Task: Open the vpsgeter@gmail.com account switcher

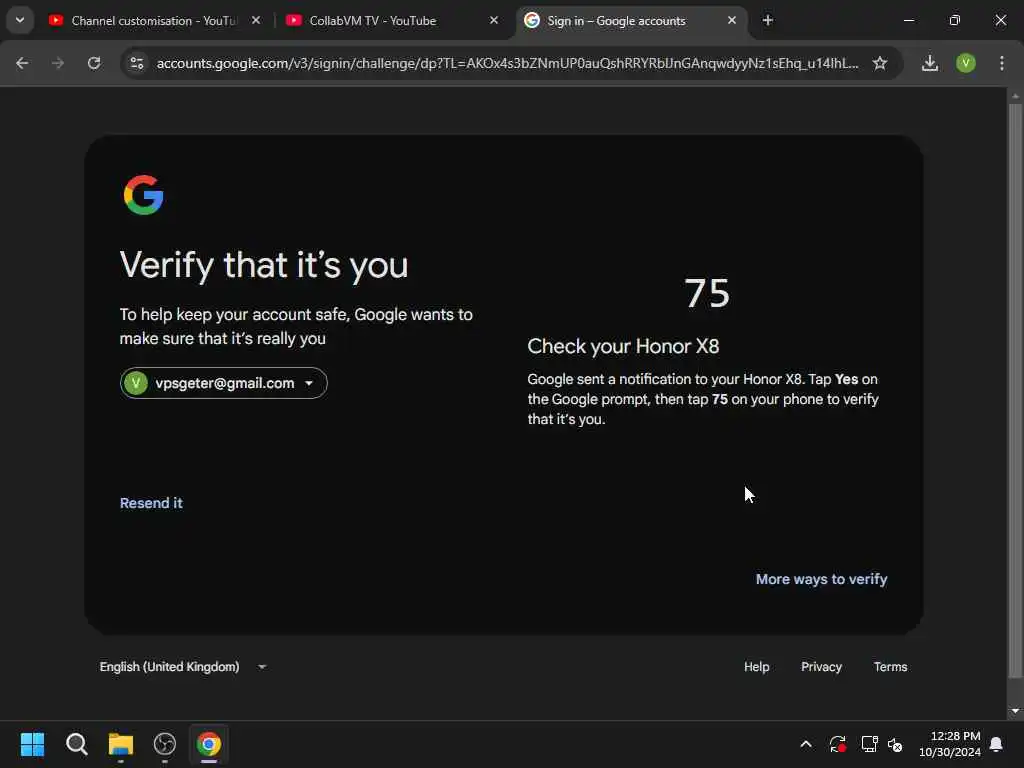Action: click(x=223, y=383)
